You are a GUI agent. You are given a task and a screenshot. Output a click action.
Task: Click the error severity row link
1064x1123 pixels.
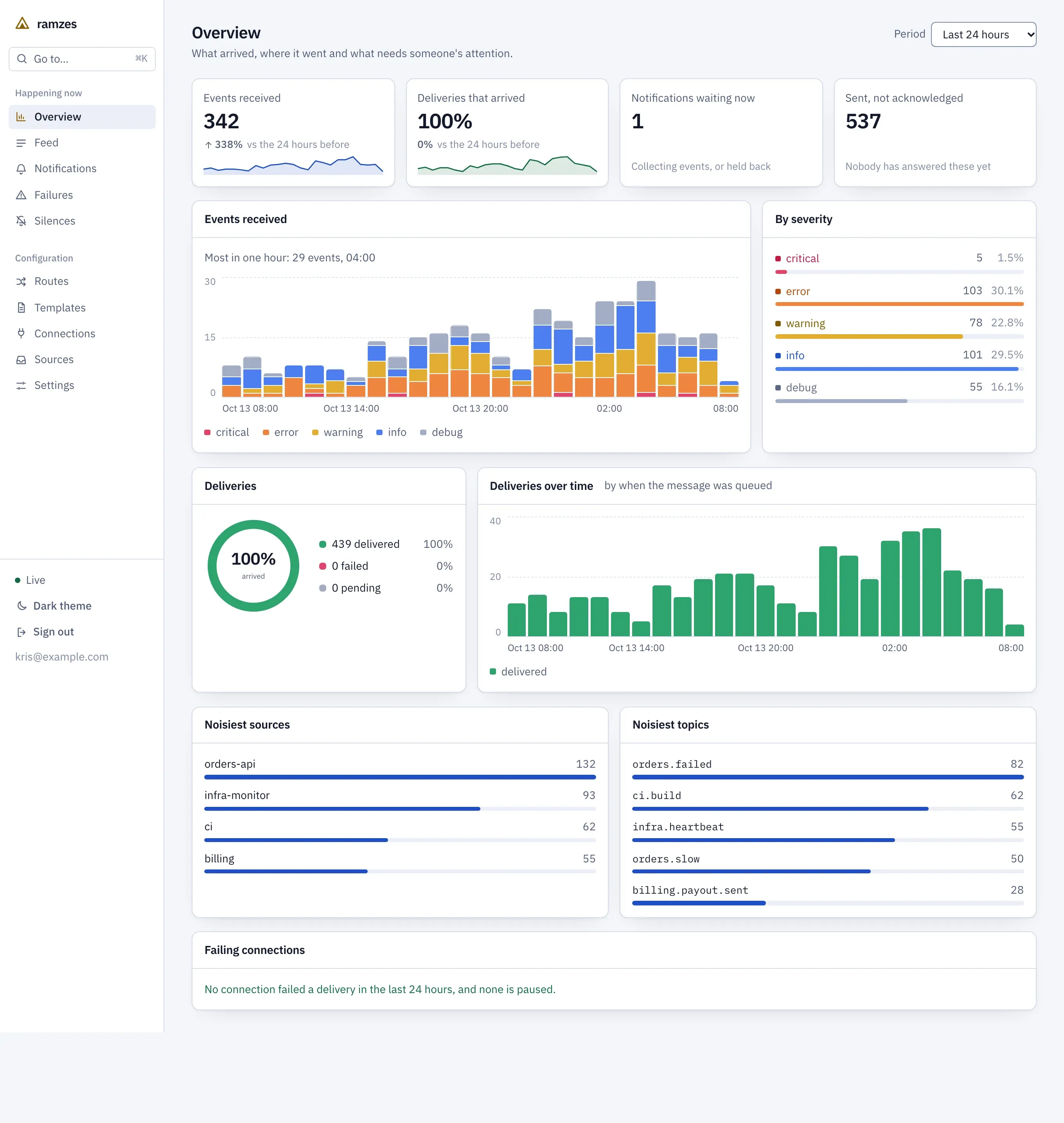[899, 291]
